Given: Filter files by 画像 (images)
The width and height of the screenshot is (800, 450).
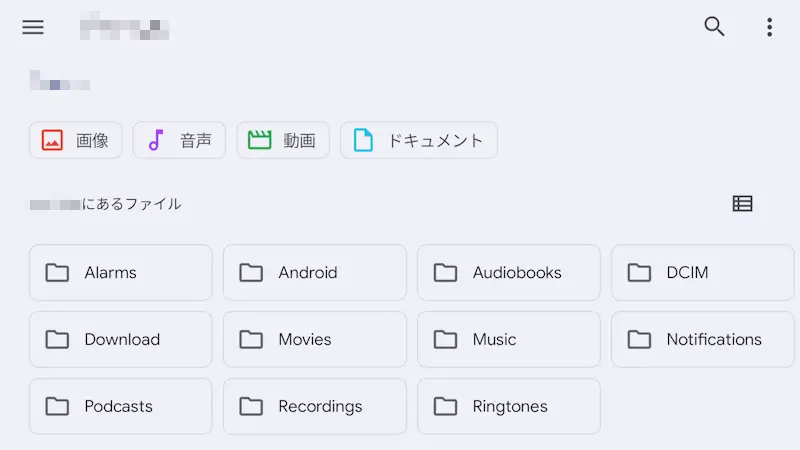Looking at the screenshot, I should coord(76,140).
